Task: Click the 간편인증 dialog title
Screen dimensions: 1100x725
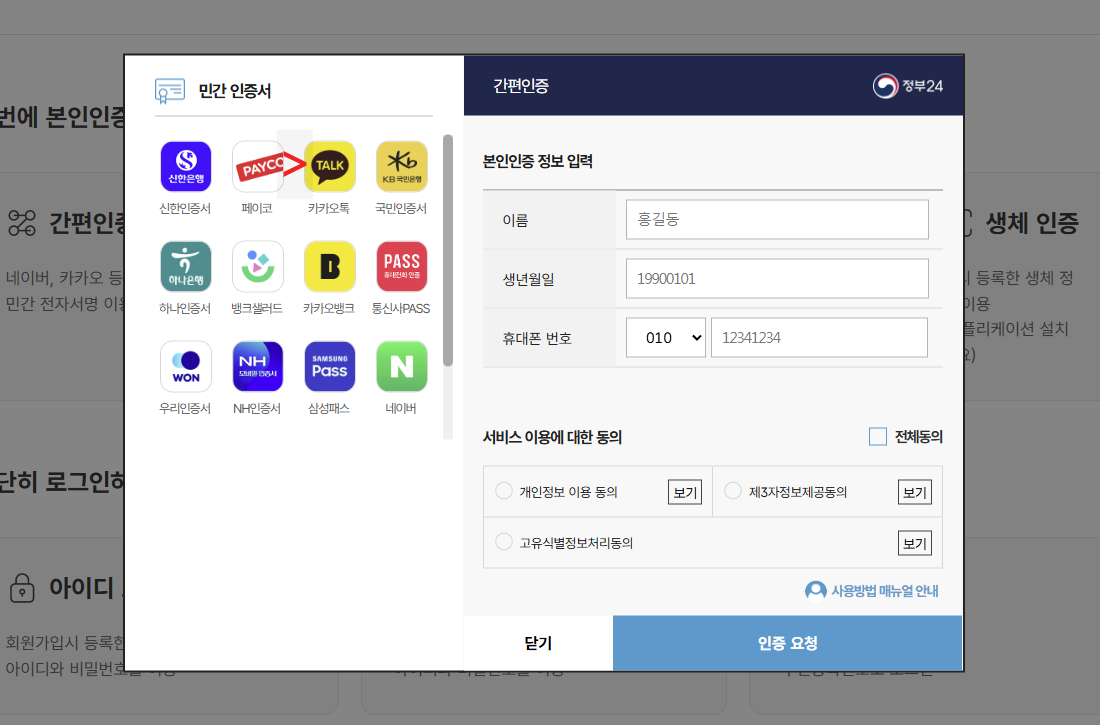Action: (x=521, y=86)
